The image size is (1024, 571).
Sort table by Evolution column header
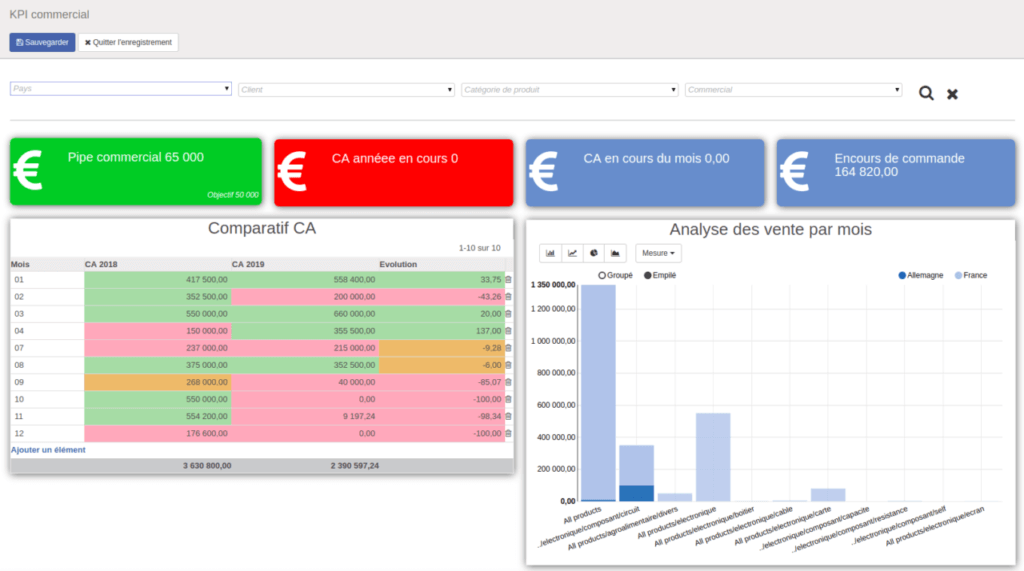coord(398,264)
